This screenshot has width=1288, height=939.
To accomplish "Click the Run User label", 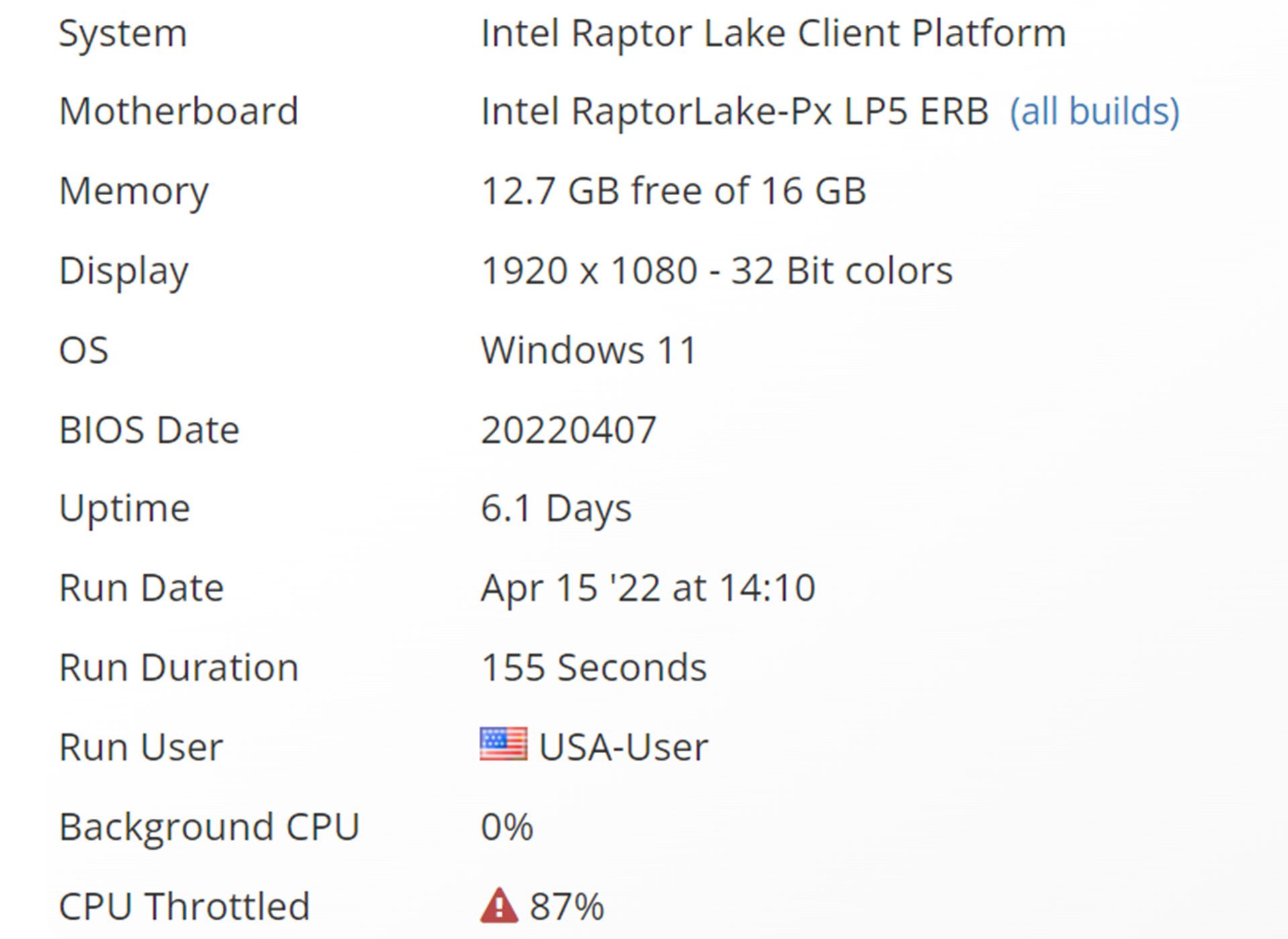I will [141, 747].
